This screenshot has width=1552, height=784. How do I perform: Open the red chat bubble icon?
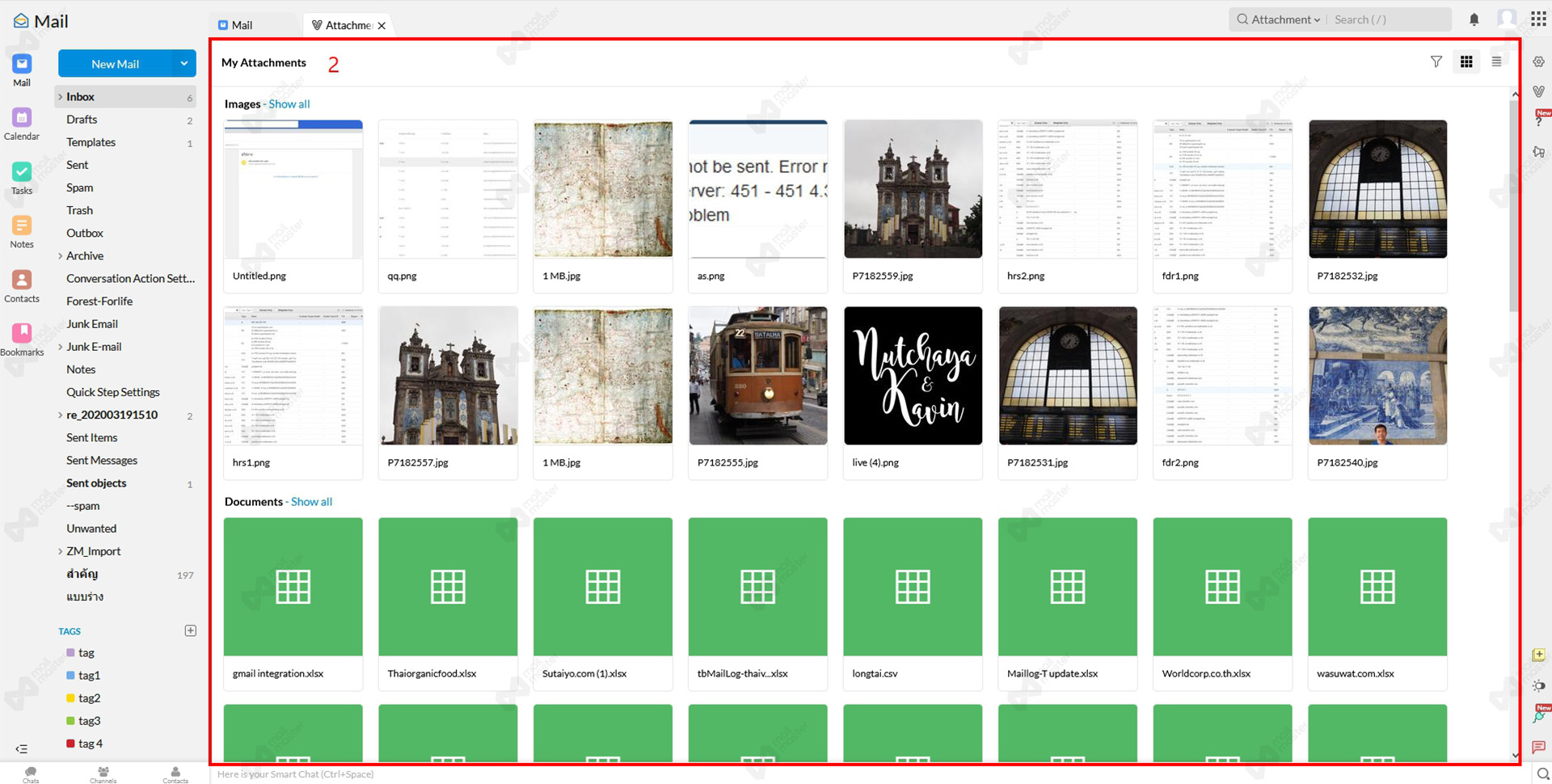1539,746
